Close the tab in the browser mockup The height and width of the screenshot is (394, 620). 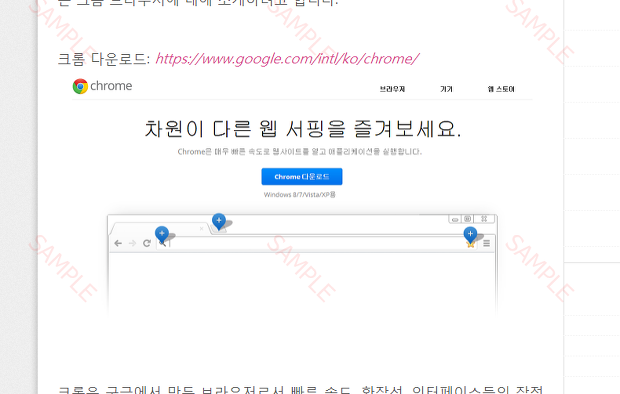pos(201,229)
